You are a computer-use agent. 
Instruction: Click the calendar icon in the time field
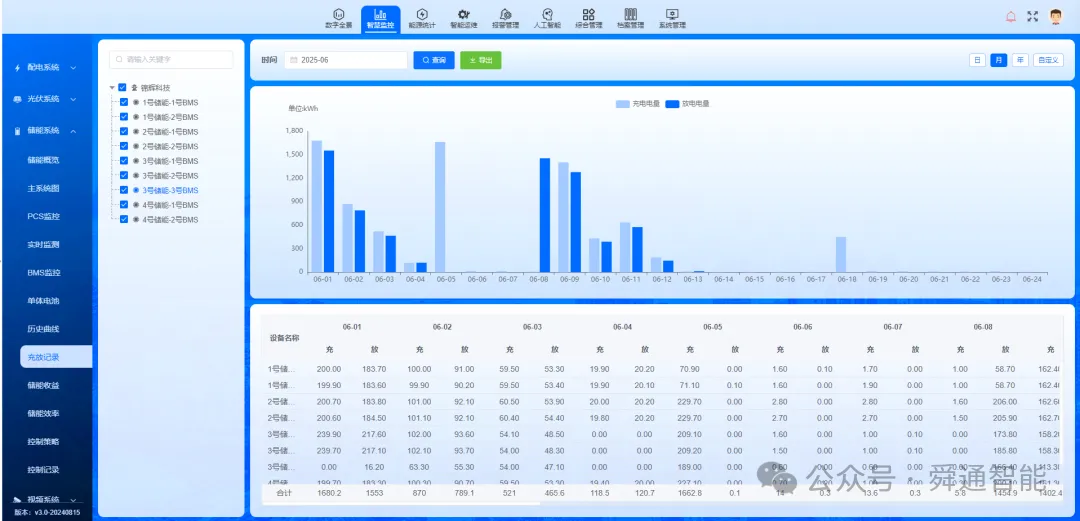[294, 61]
